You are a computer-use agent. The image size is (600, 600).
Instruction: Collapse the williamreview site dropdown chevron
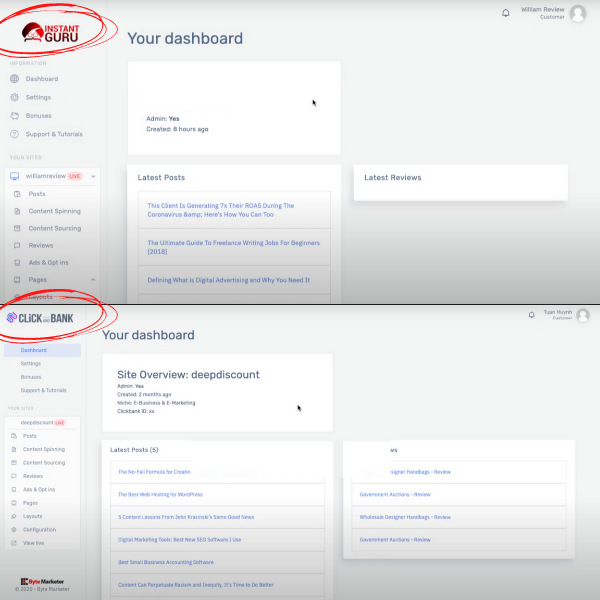93,176
